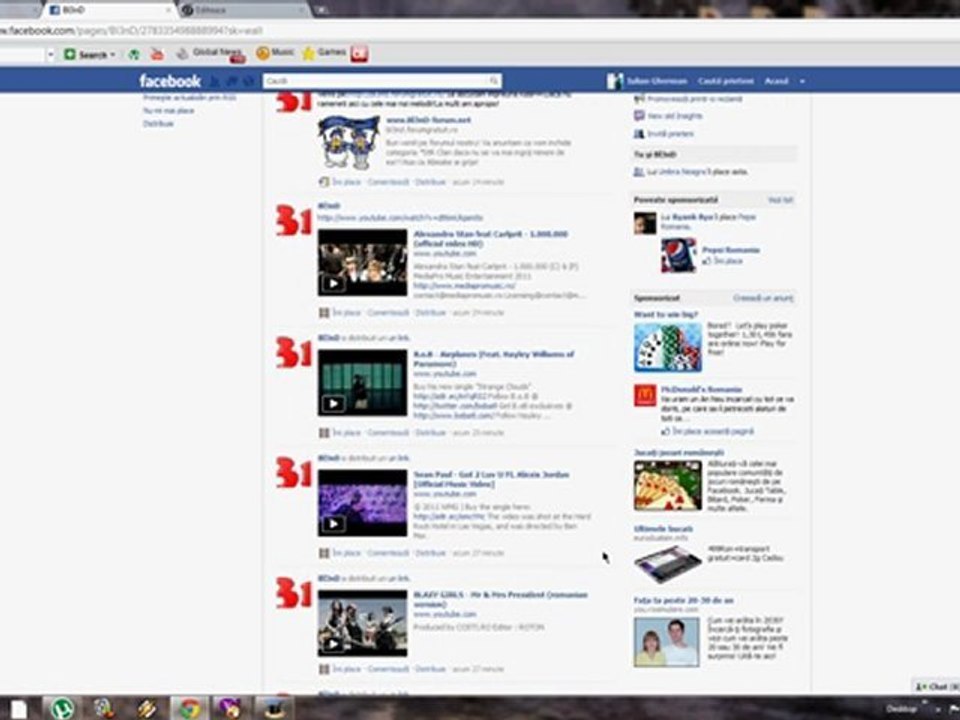This screenshot has height=720, width=960.
Task: Open the Facebook Chat bar
Action: pyautogui.click(x=936, y=687)
